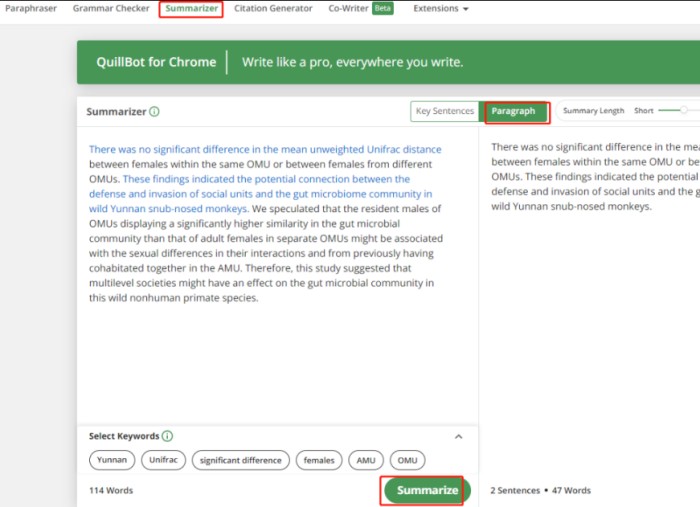Viewport: 700px width, 507px height.
Task: Adjust the Summary Length slider handle
Action: [x=683, y=110]
